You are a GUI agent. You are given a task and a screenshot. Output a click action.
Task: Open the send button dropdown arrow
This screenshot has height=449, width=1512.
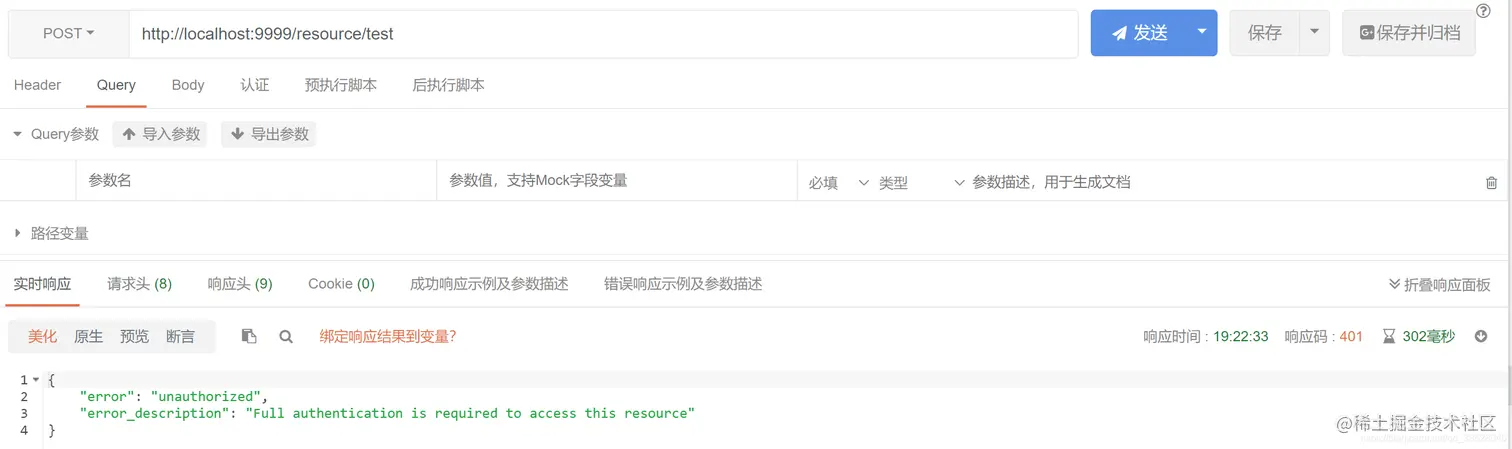tap(1202, 33)
